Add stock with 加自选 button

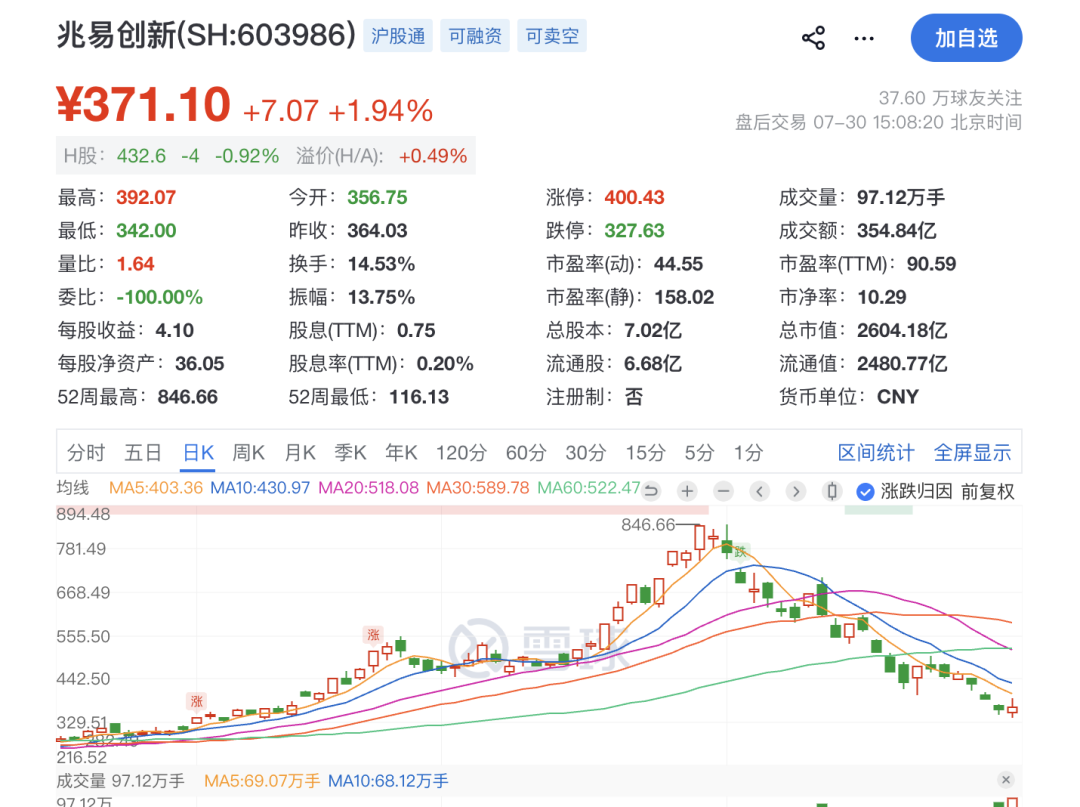click(966, 38)
